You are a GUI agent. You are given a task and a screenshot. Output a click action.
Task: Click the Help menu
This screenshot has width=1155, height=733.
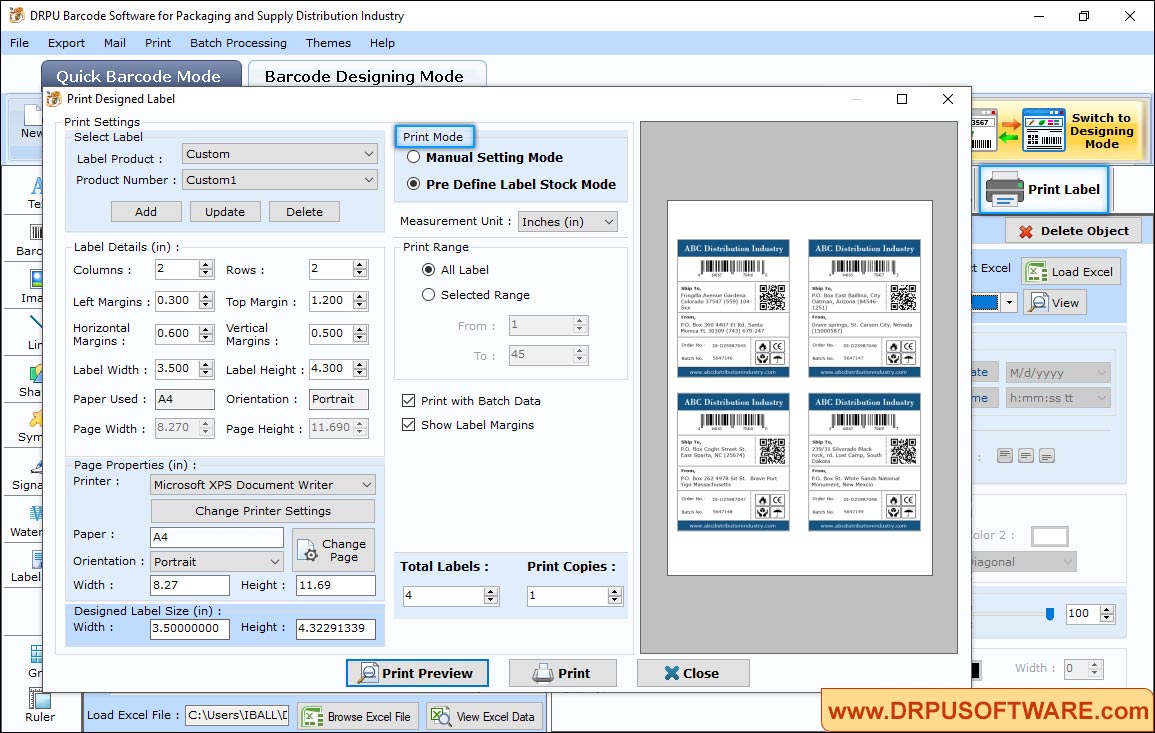tap(382, 43)
